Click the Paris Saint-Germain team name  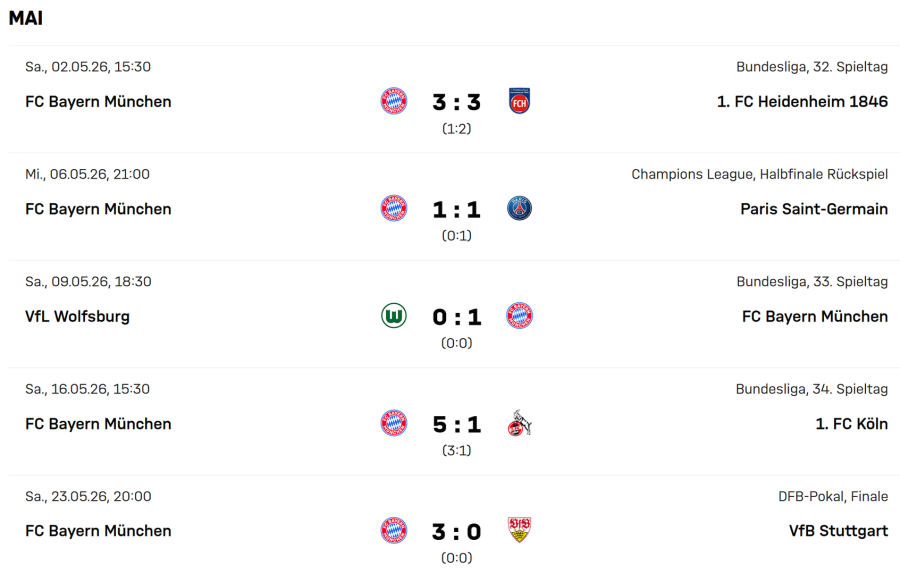pos(814,209)
